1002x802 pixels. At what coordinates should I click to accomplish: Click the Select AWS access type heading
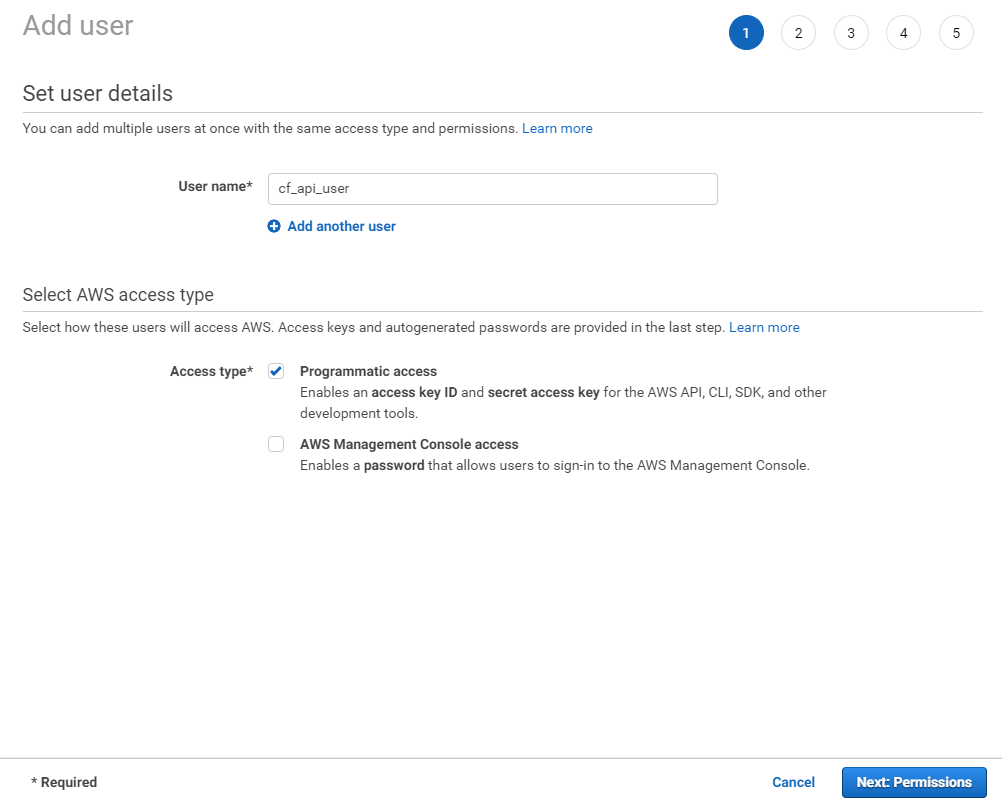pos(118,295)
